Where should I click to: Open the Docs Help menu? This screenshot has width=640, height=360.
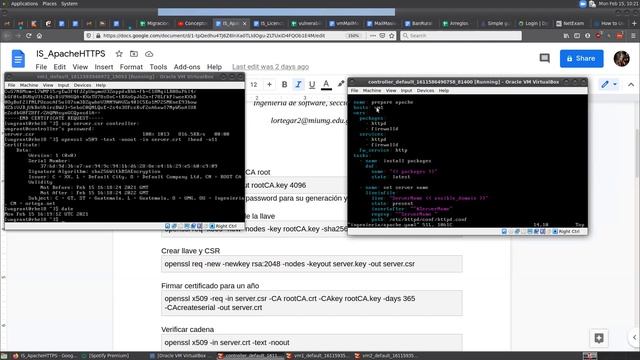[x=214, y=67]
